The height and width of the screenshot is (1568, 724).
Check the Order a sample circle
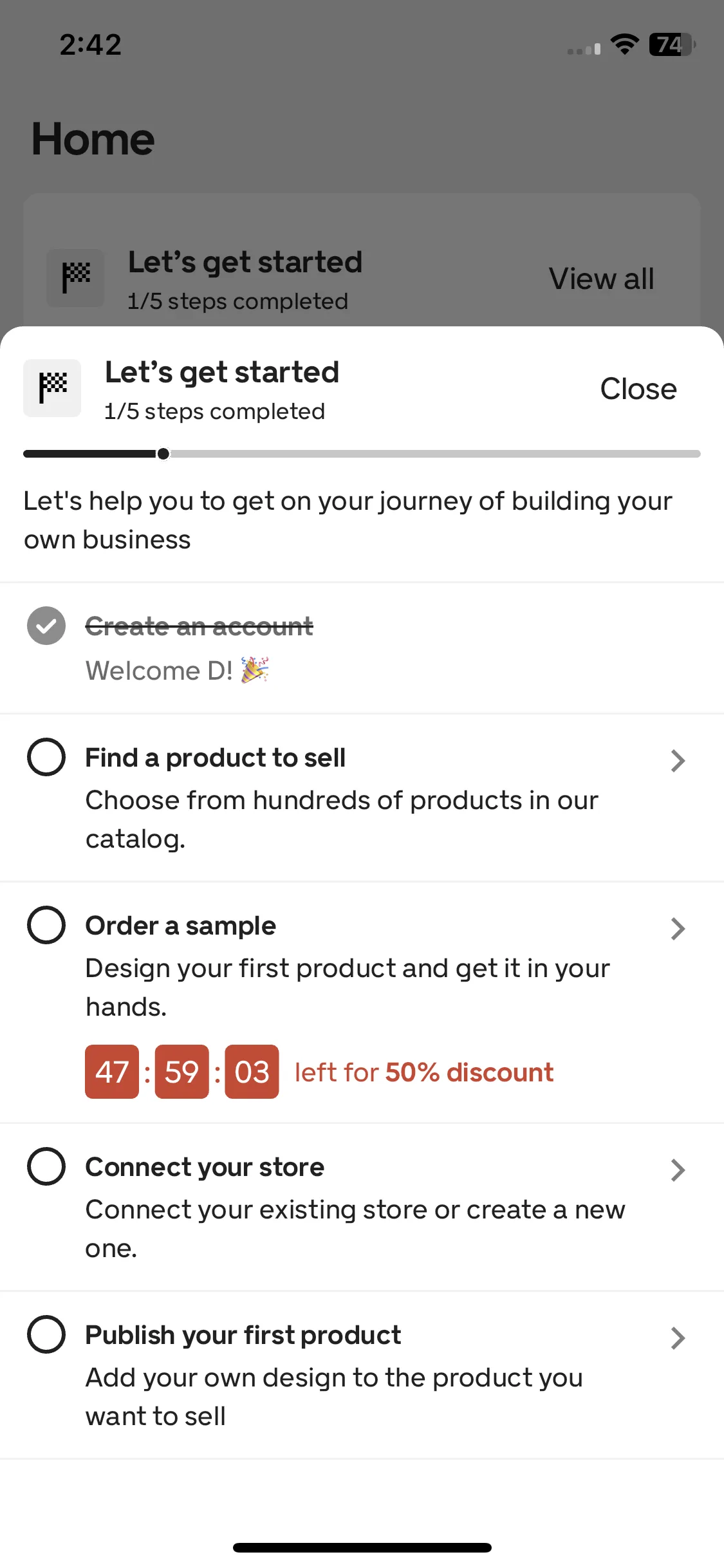pyautogui.click(x=46, y=925)
